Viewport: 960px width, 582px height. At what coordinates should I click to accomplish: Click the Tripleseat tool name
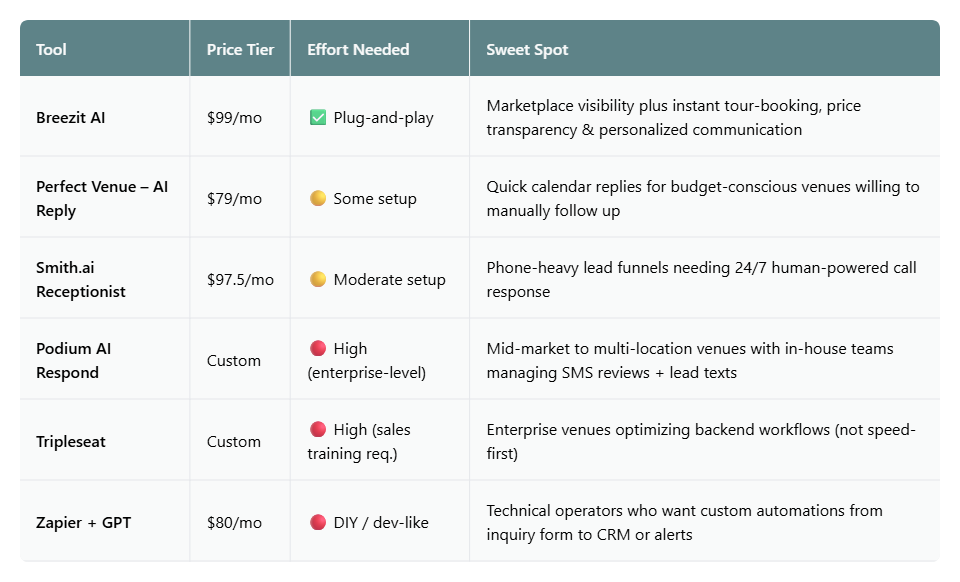point(70,441)
